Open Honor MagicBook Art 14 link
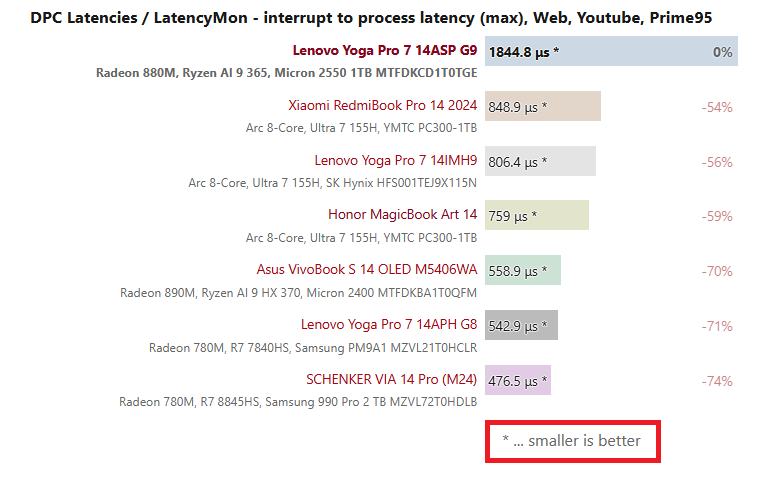Screen dimensions: 774x488 (x=403, y=215)
